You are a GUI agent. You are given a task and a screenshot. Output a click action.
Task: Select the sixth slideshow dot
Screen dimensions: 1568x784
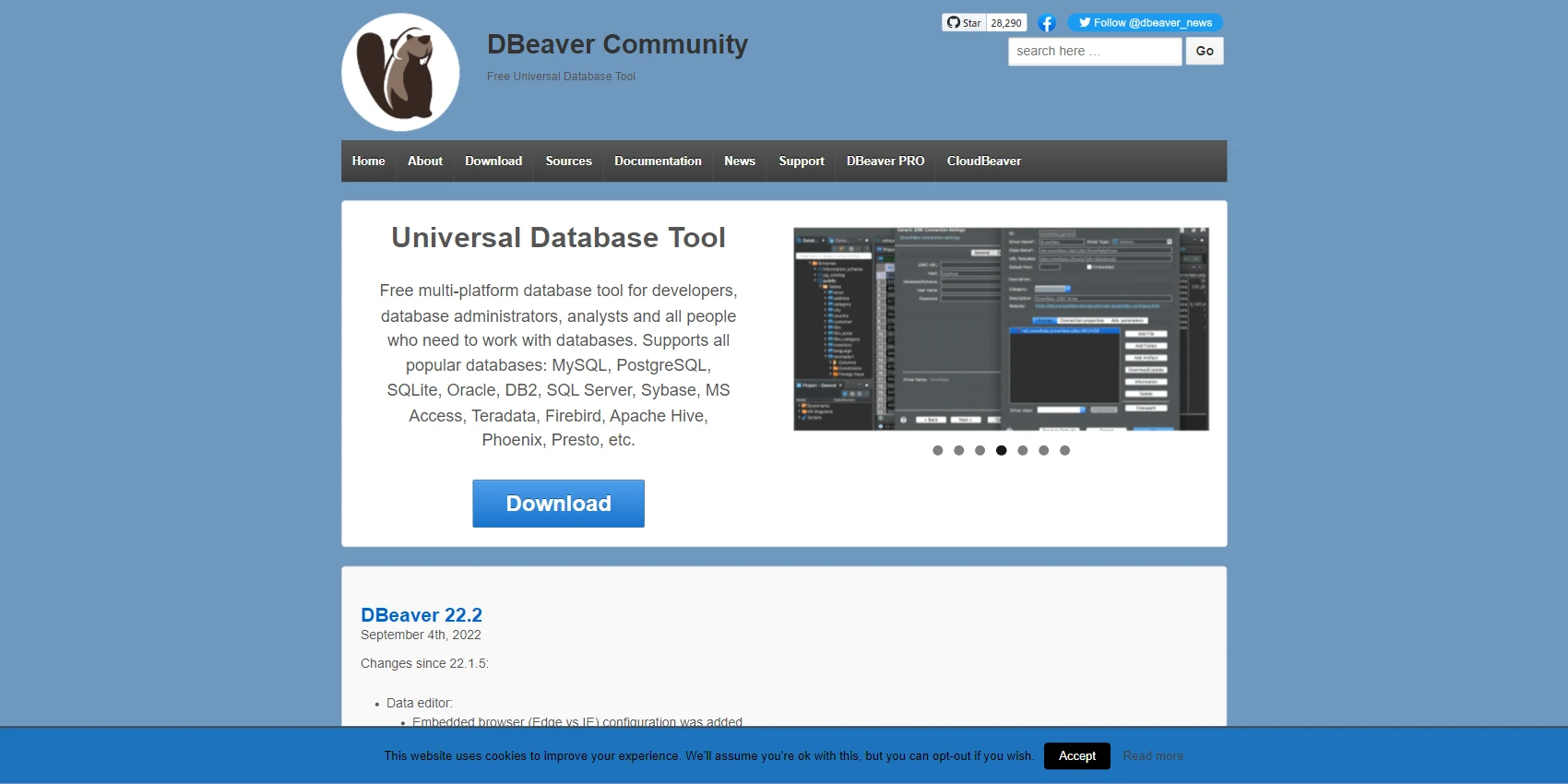click(x=1044, y=450)
